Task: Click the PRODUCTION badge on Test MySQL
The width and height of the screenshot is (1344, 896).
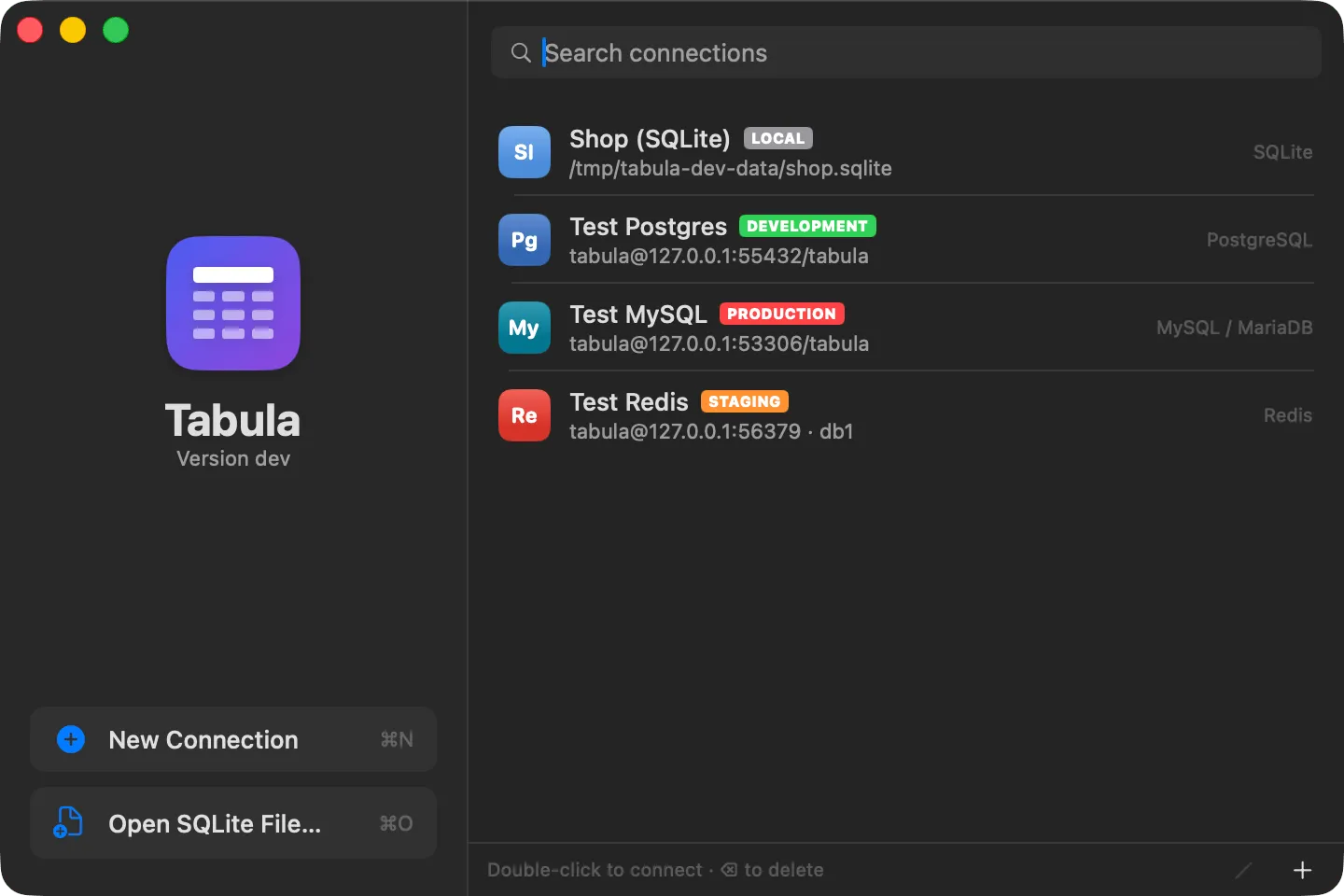Action: [x=781, y=314]
